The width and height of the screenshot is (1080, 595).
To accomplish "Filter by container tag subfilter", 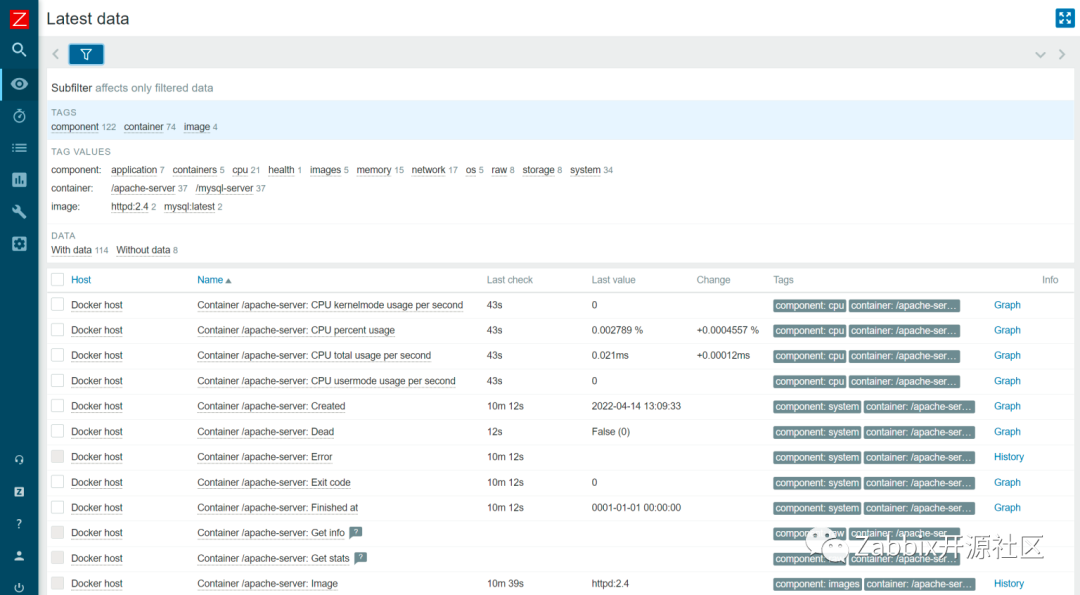I will tap(143, 127).
